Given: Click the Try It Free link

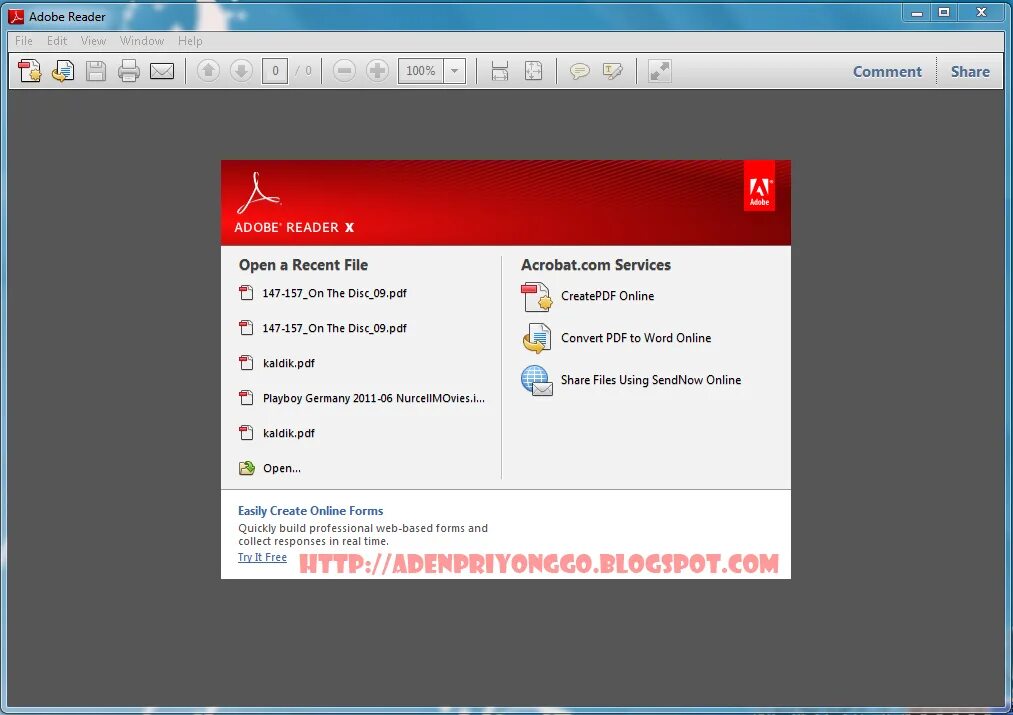Looking at the screenshot, I should pos(262,557).
